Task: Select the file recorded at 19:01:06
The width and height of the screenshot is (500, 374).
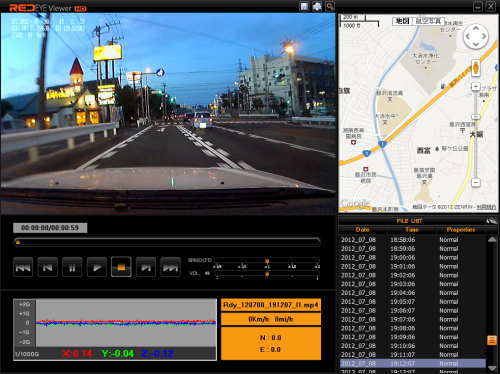Action: tap(413, 266)
